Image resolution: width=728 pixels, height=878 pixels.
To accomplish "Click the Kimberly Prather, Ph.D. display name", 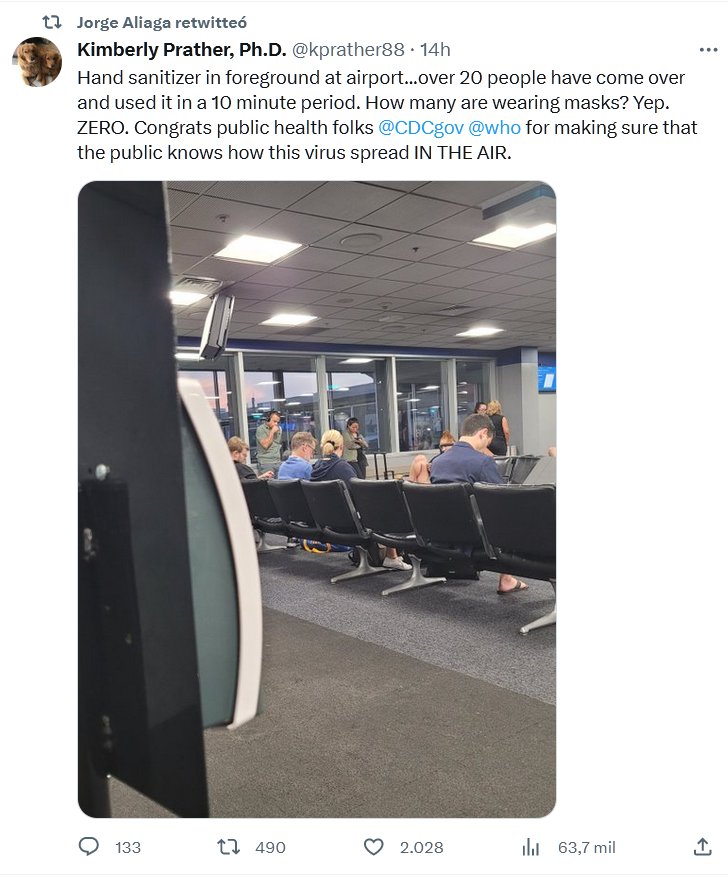I will pos(181,50).
